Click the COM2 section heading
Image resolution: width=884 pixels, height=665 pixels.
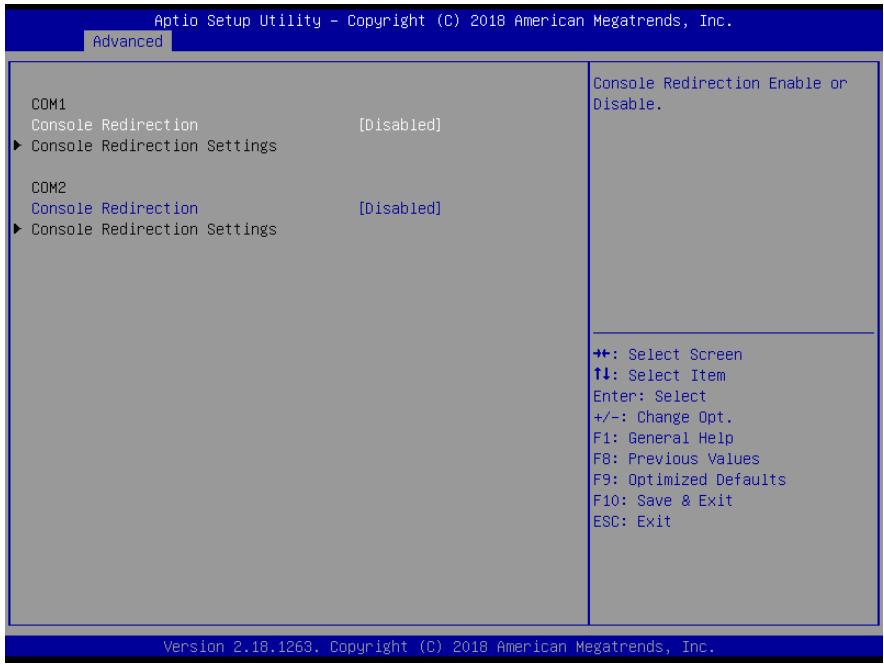(48, 187)
